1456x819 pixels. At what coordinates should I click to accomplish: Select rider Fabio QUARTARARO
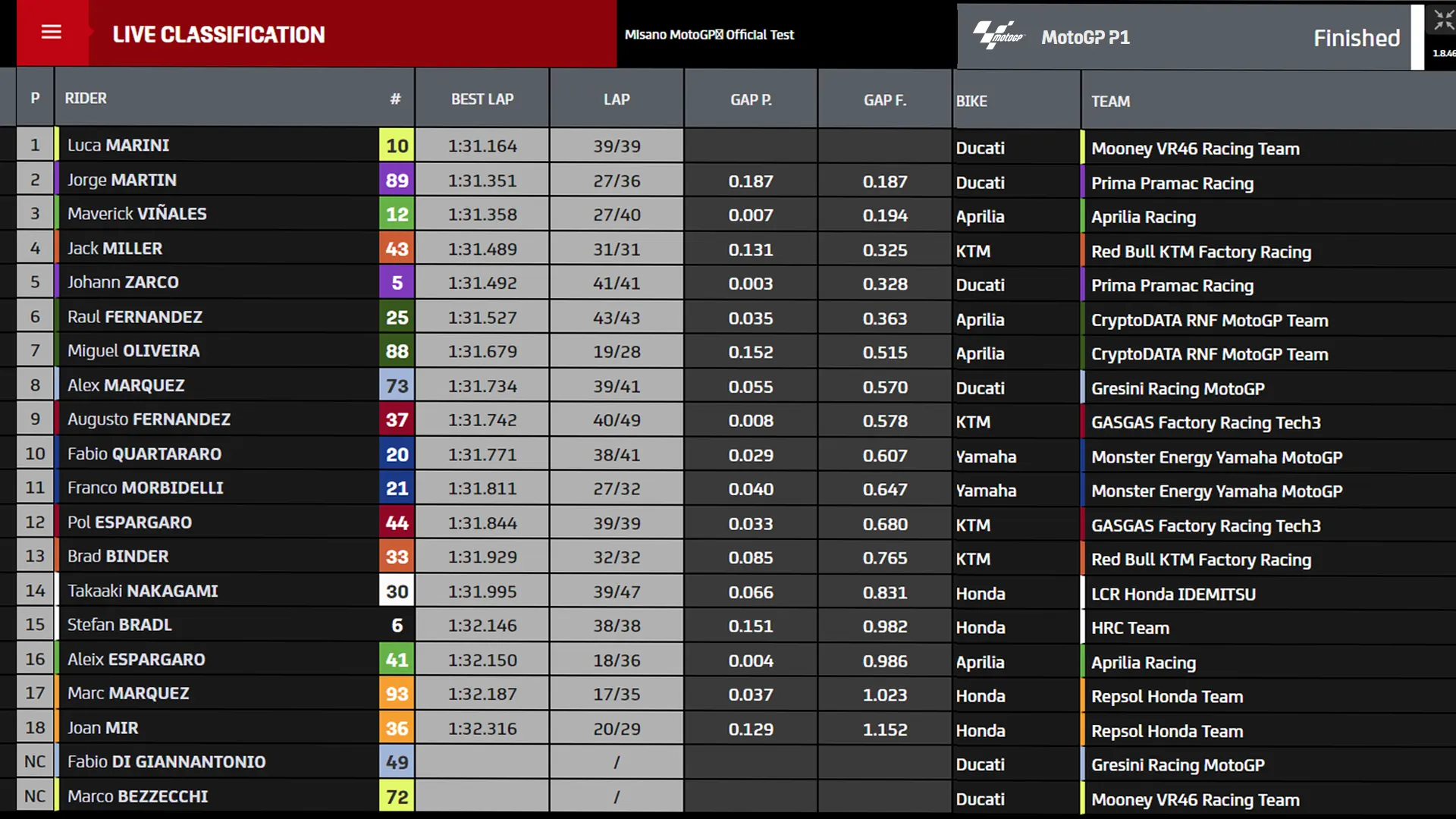click(x=144, y=454)
